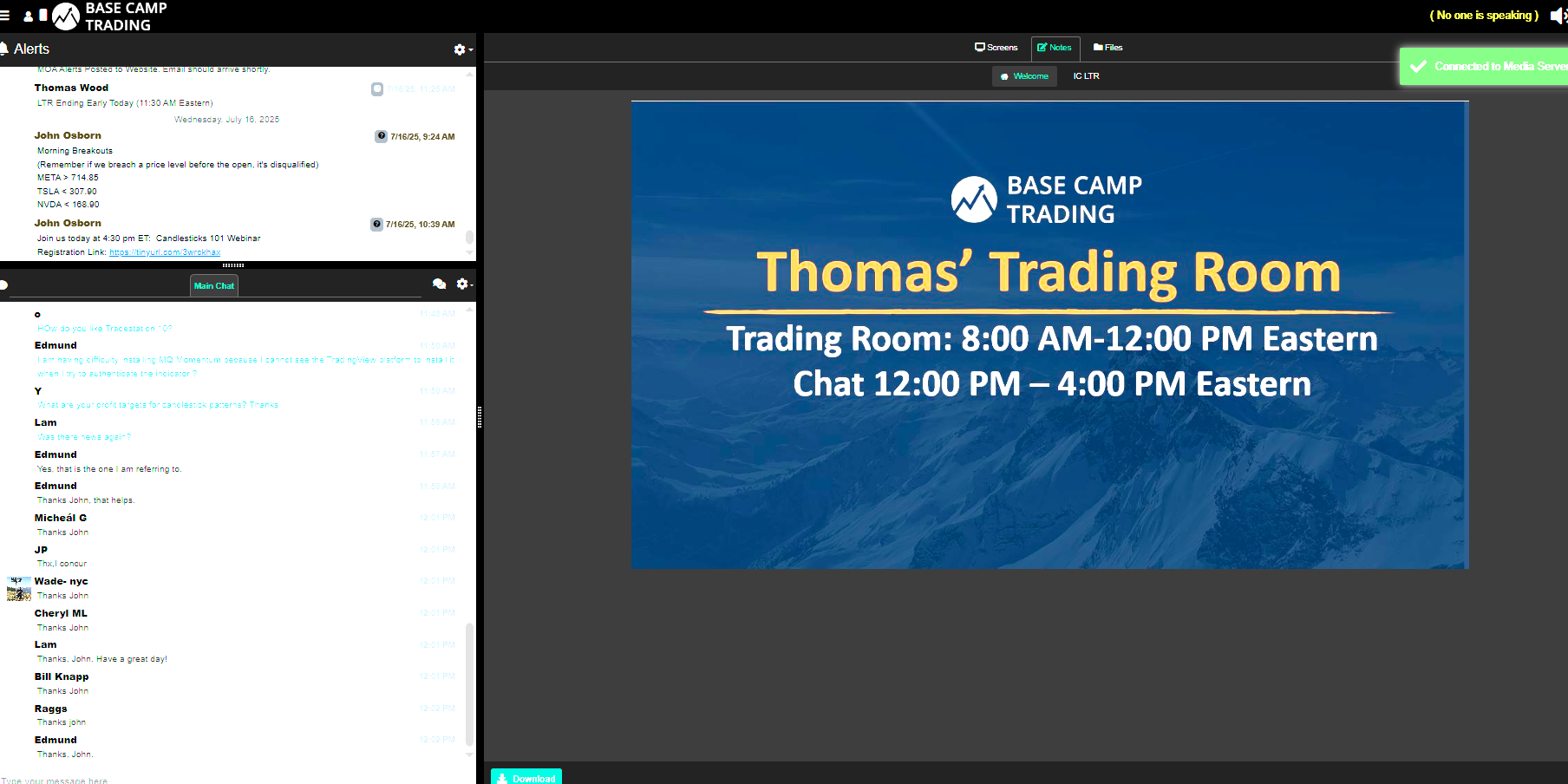Screen dimensions: 1568x784
Task: Click the icon beside 7/16/25, 9:24 AM alert
Action: tap(381, 136)
